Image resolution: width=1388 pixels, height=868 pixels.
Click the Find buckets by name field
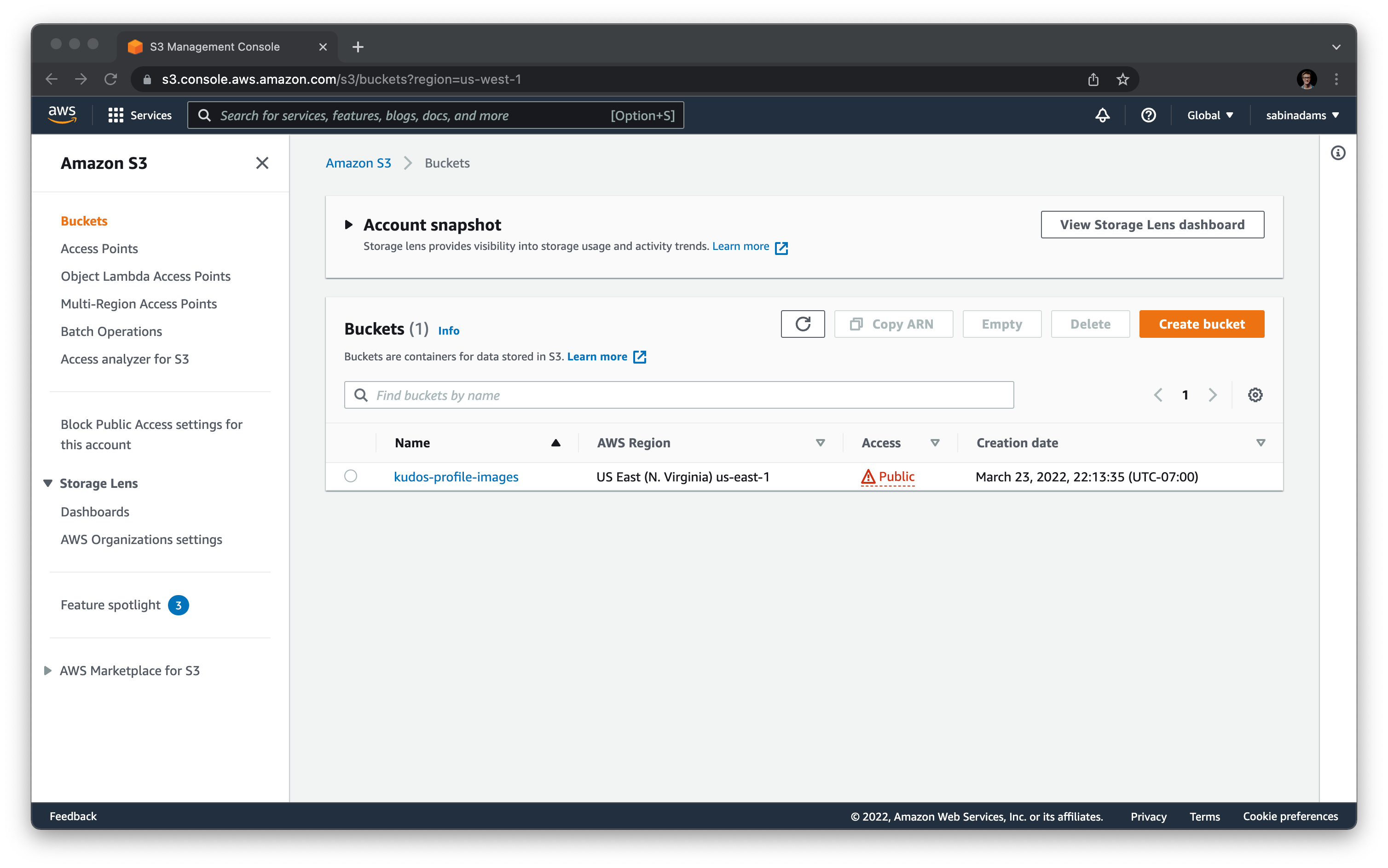tap(678, 395)
